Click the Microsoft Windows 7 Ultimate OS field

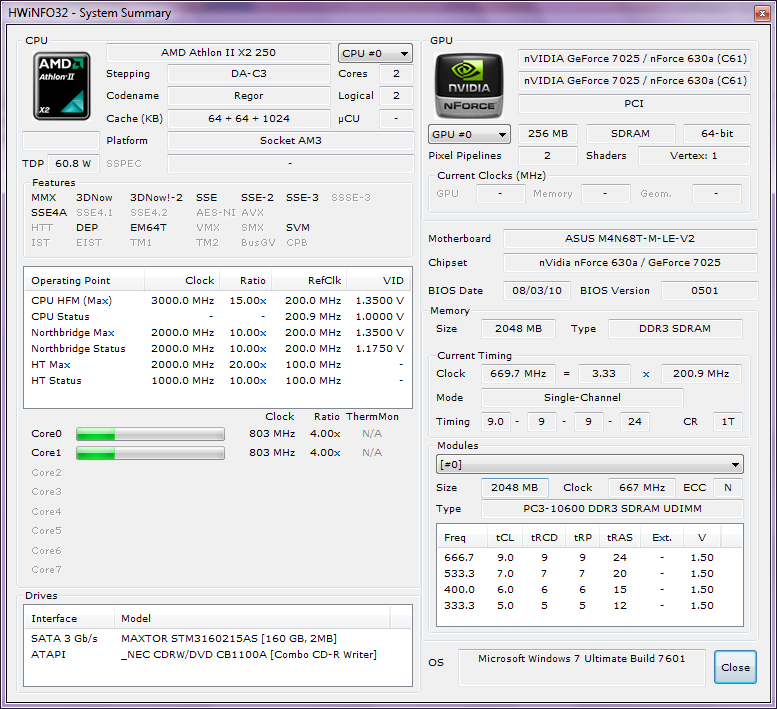click(582, 667)
